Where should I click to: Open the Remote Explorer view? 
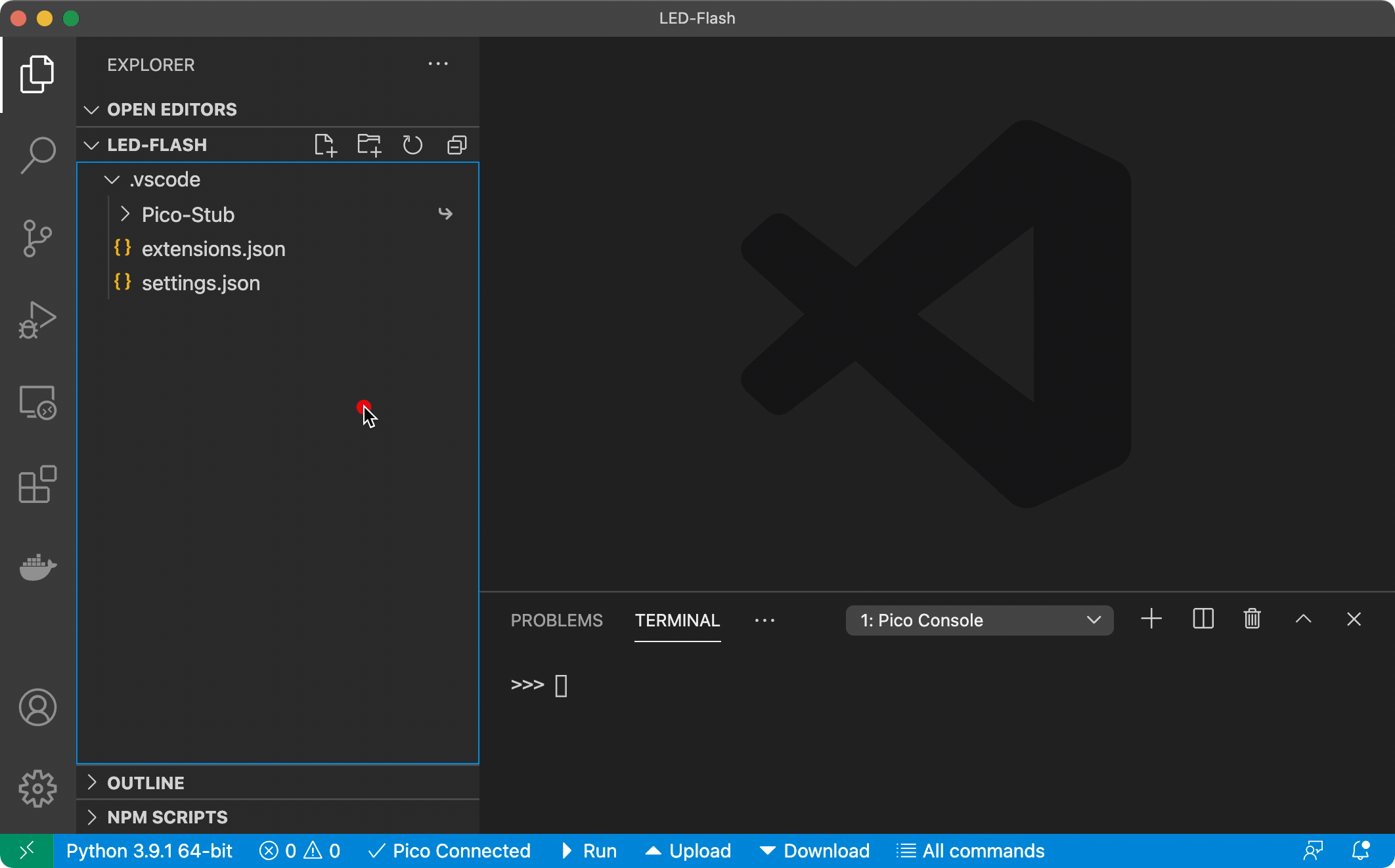[37, 402]
